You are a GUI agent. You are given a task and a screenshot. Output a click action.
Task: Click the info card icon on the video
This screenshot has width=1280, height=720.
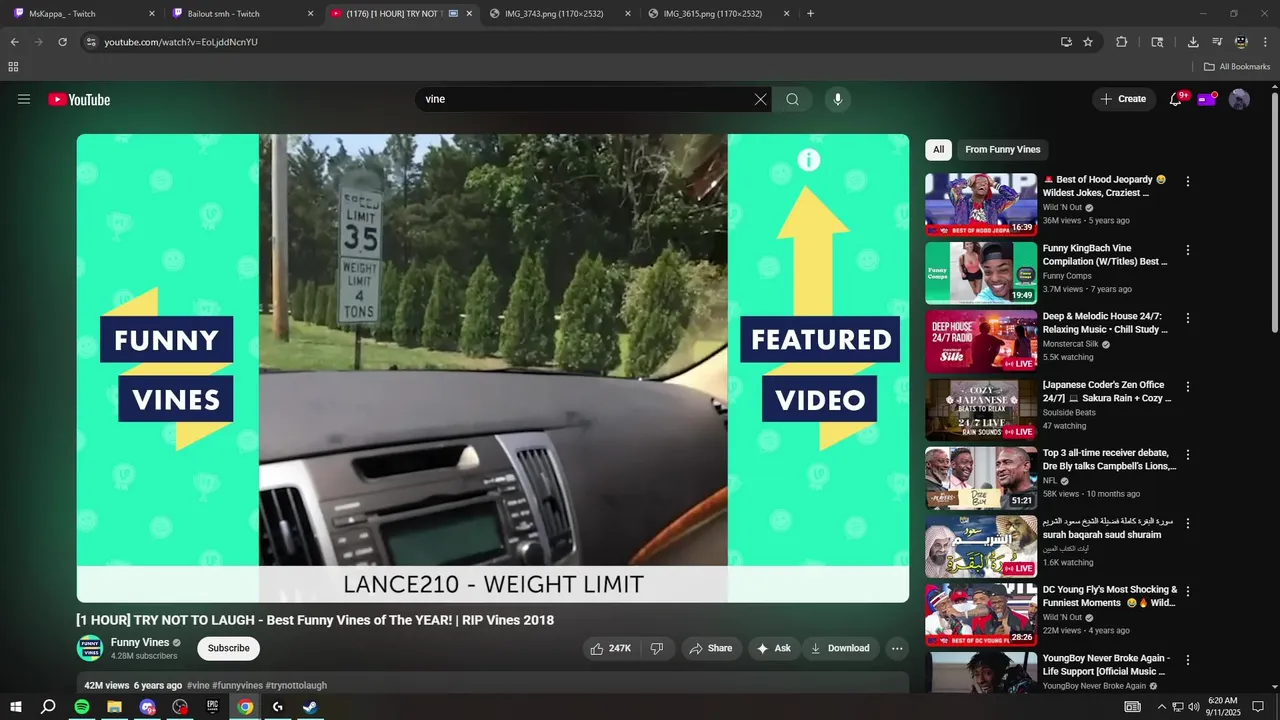point(809,160)
